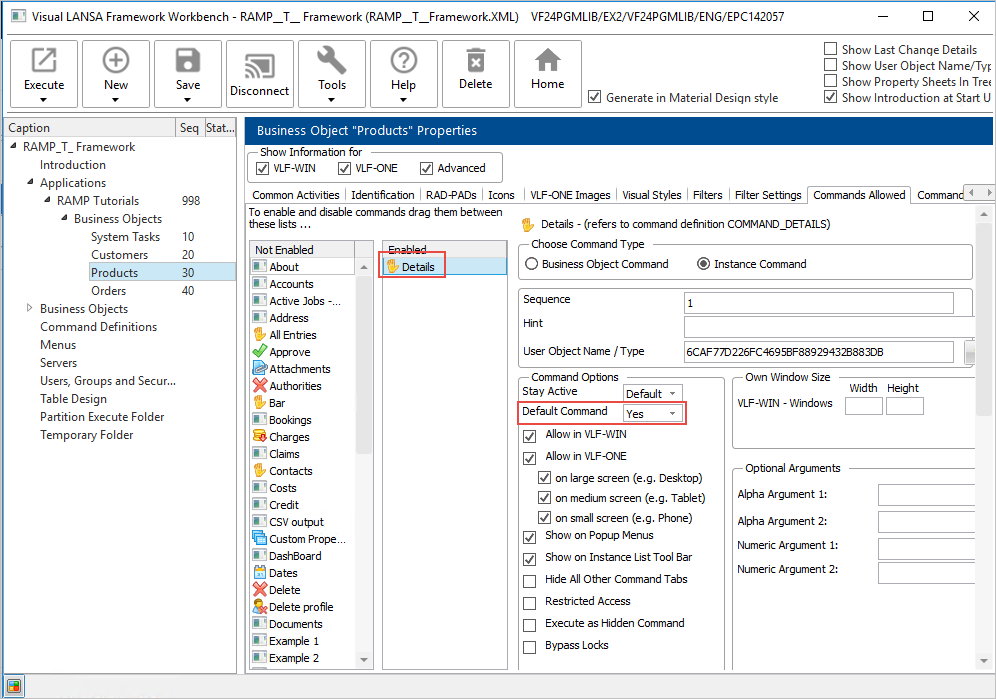Select the Delete profile user icon
Image resolution: width=996 pixels, height=699 pixels.
click(260, 607)
